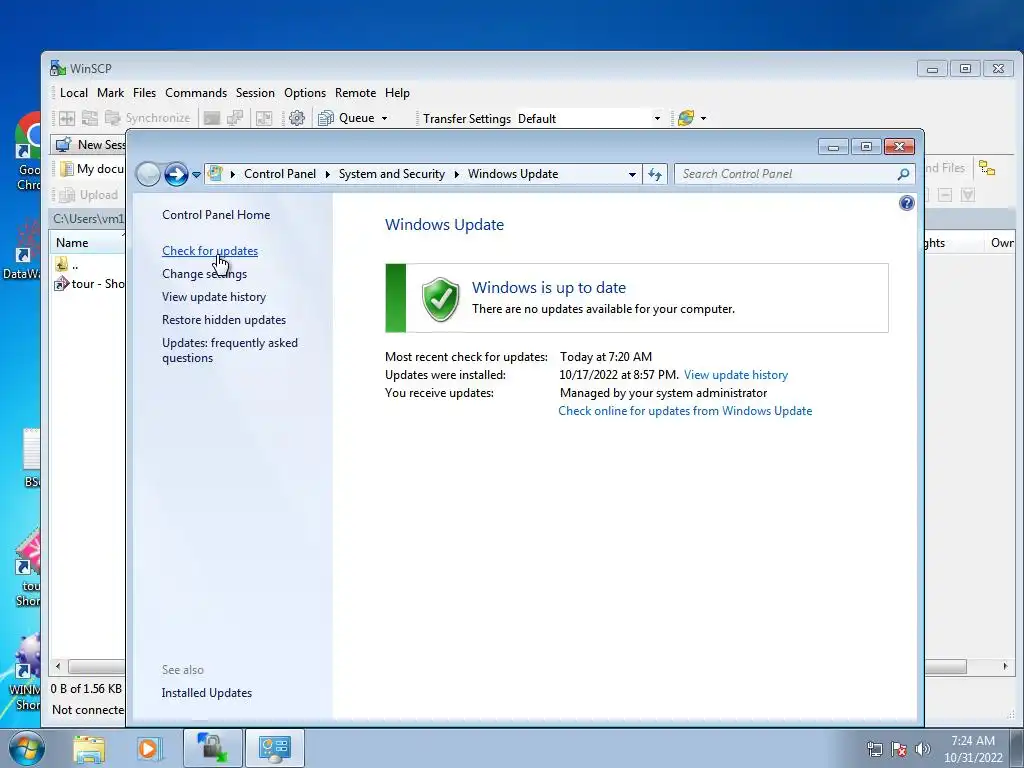1024x768 pixels.
Task: Open WinSCP Remote menu
Action: pyautogui.click(x=355, y=93)
